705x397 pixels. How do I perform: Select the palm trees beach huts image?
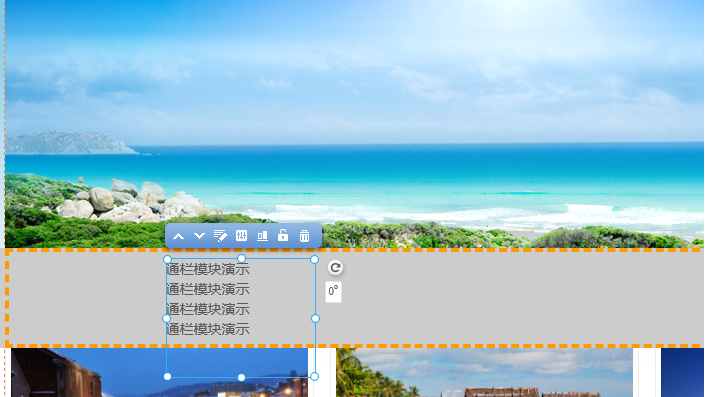[484, 372]
